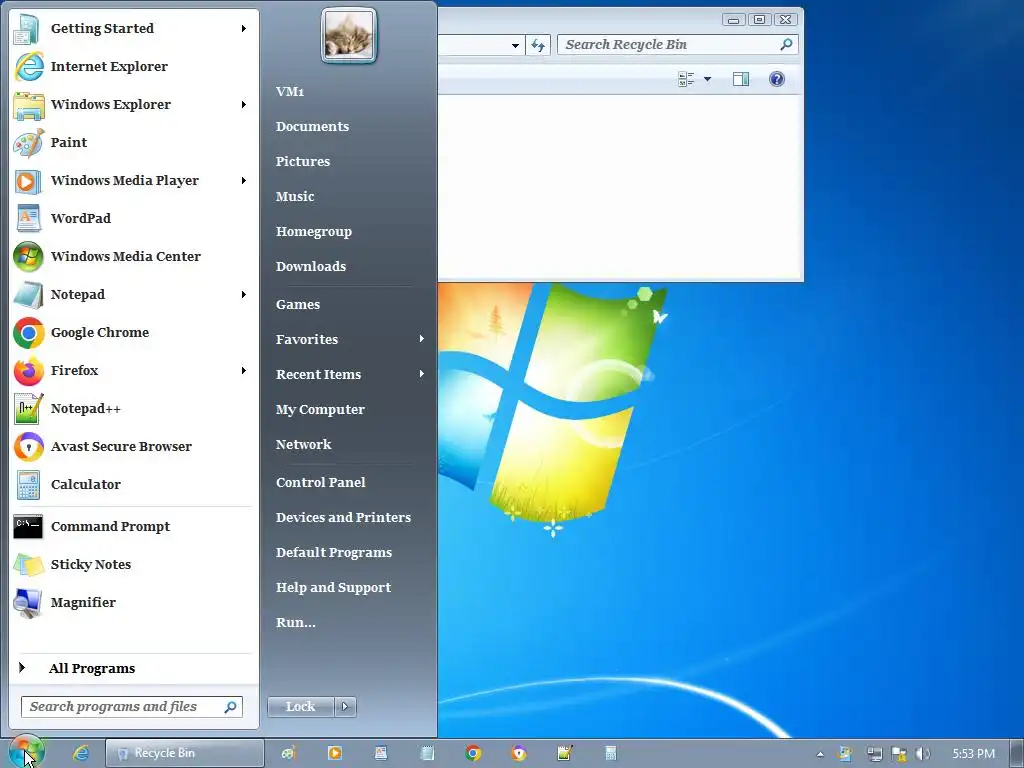The image size is (1024, 768).
Task: Expand Windows Media Player jump list arrow
Action: [244, 180]
